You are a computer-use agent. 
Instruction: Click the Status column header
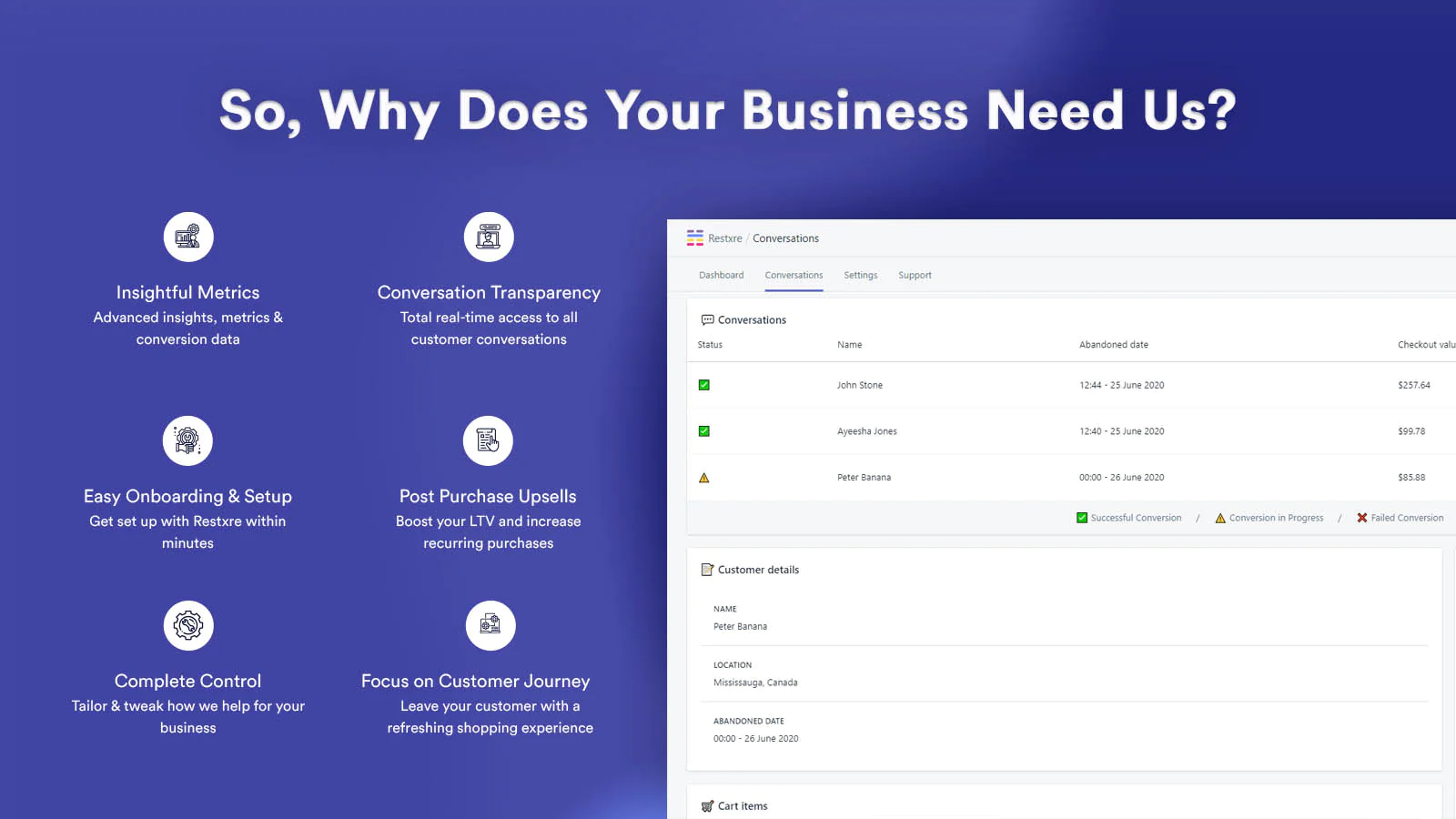click(x=710, y=345)
